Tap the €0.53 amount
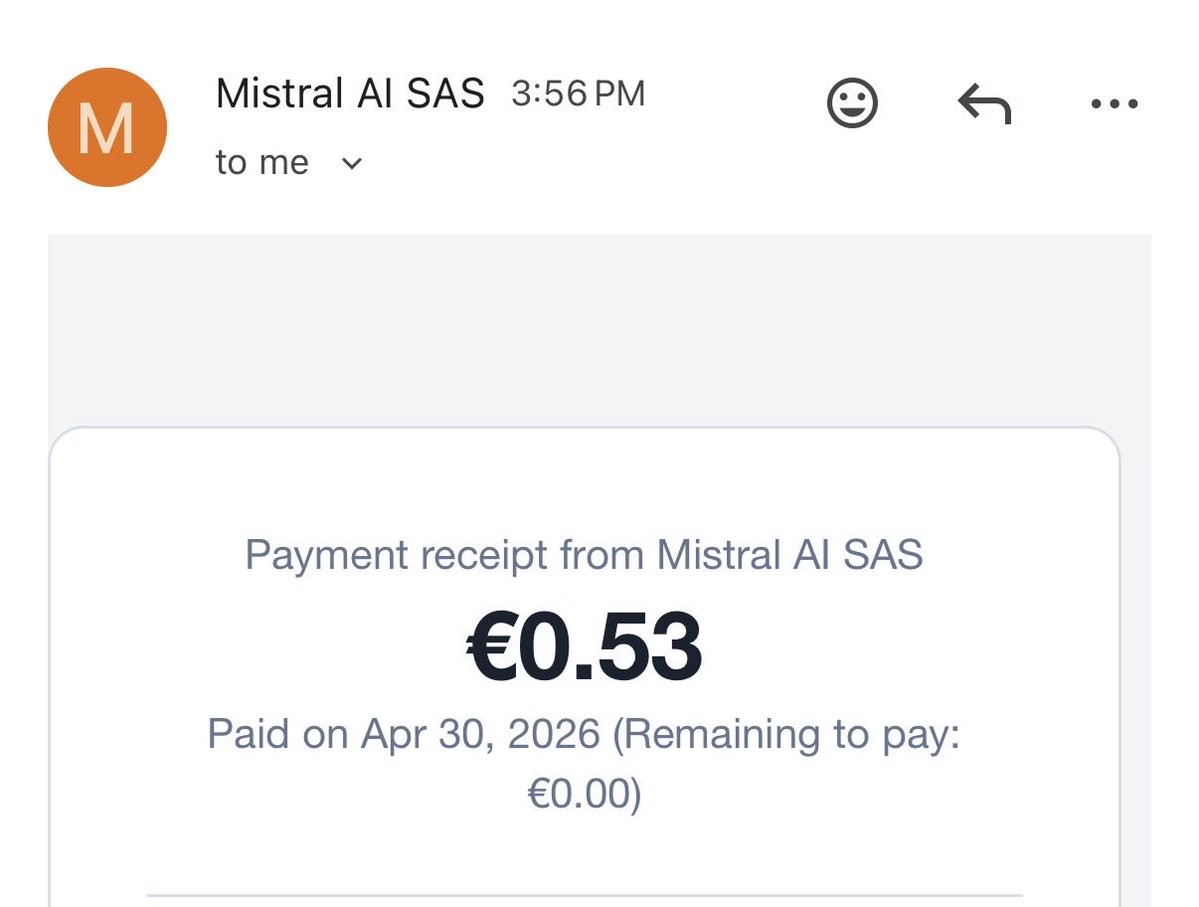Image resolution: width=1199 pixels, height=907 pixels. tap(584, 646)
